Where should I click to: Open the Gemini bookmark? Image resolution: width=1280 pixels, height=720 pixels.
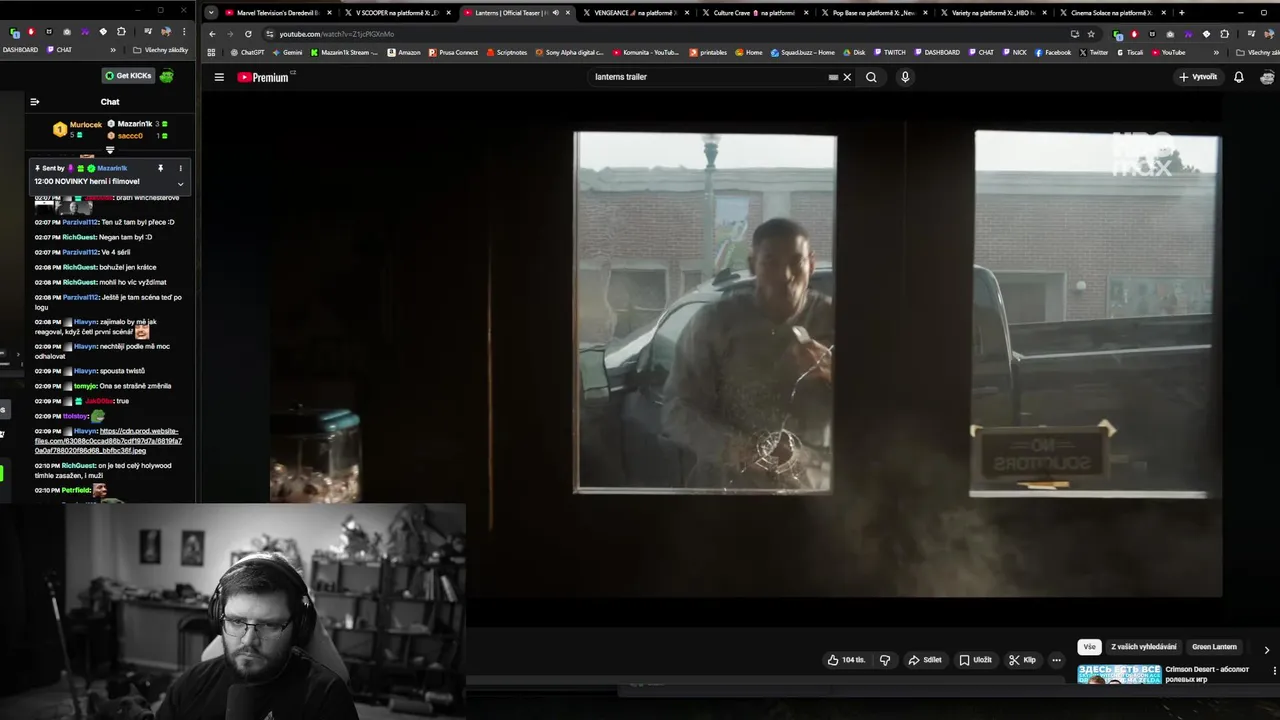point(287,52)
